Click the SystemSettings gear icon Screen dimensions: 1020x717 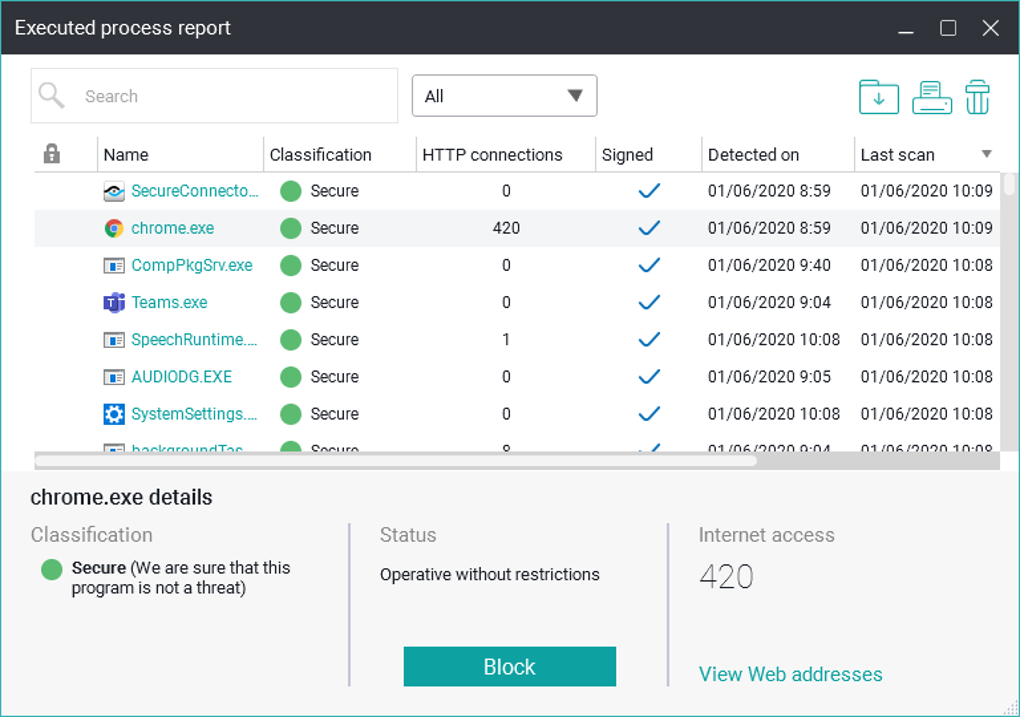pos(114,414)
